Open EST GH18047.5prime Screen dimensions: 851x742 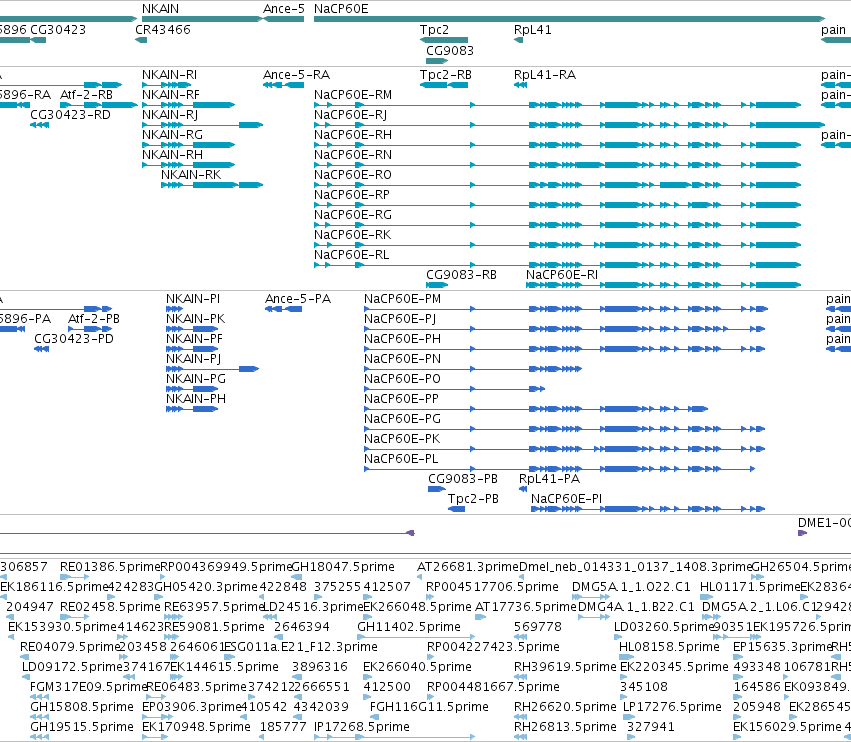pyautogui.click(x=343, y=567)
